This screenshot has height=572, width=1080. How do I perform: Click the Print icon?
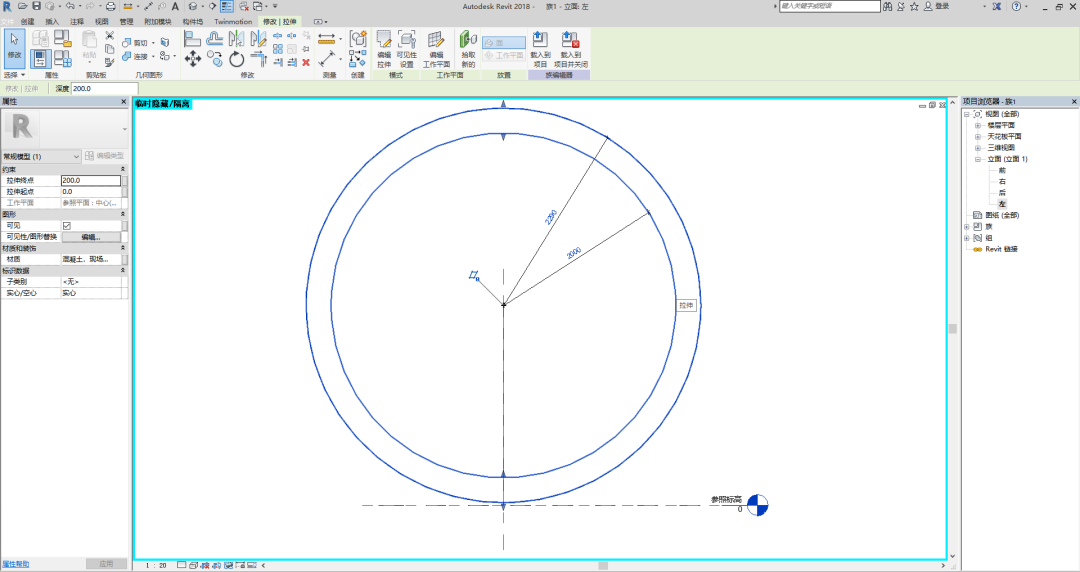click(110, 6)
